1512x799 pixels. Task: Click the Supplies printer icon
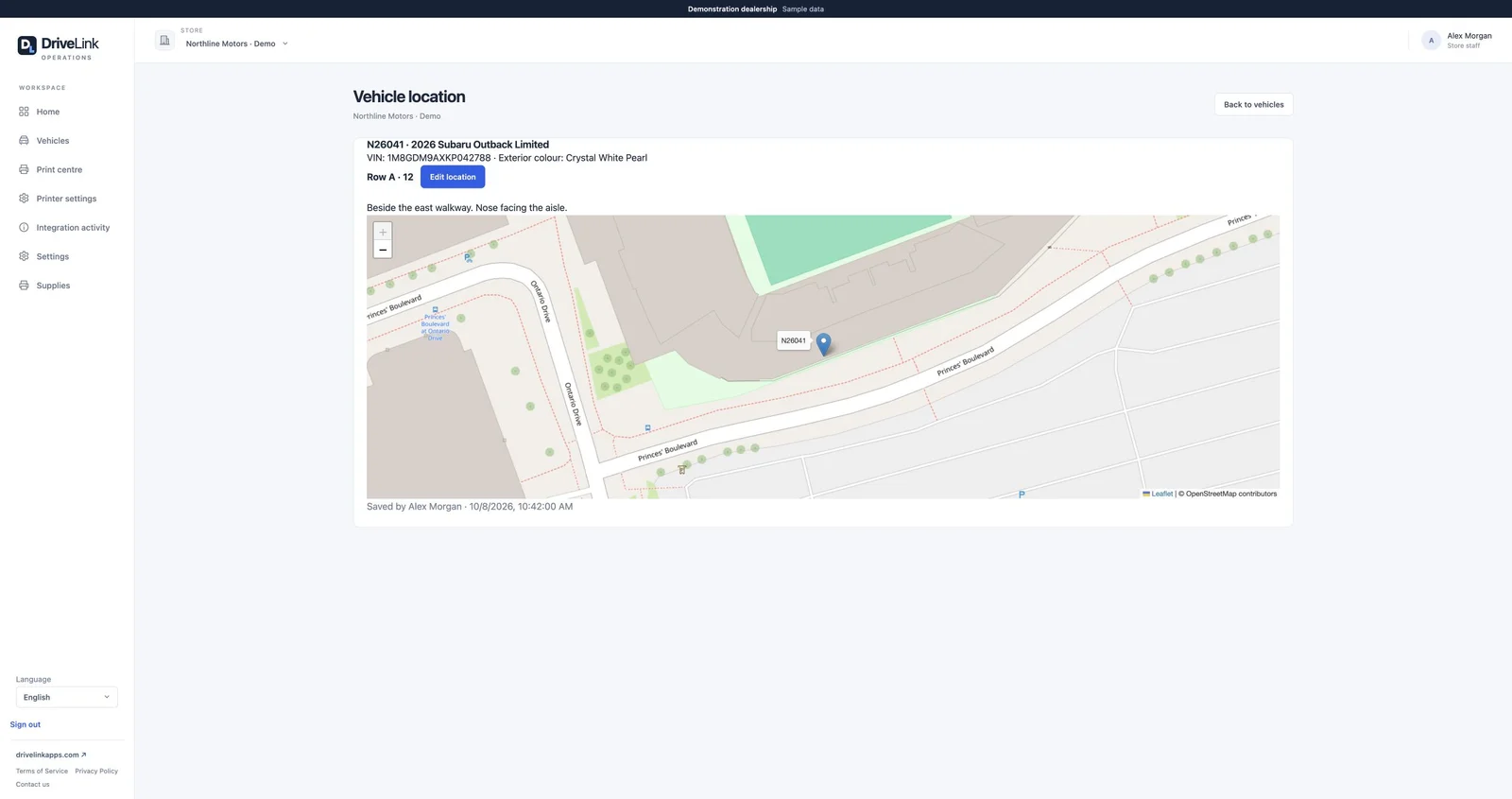click(24, 286)
